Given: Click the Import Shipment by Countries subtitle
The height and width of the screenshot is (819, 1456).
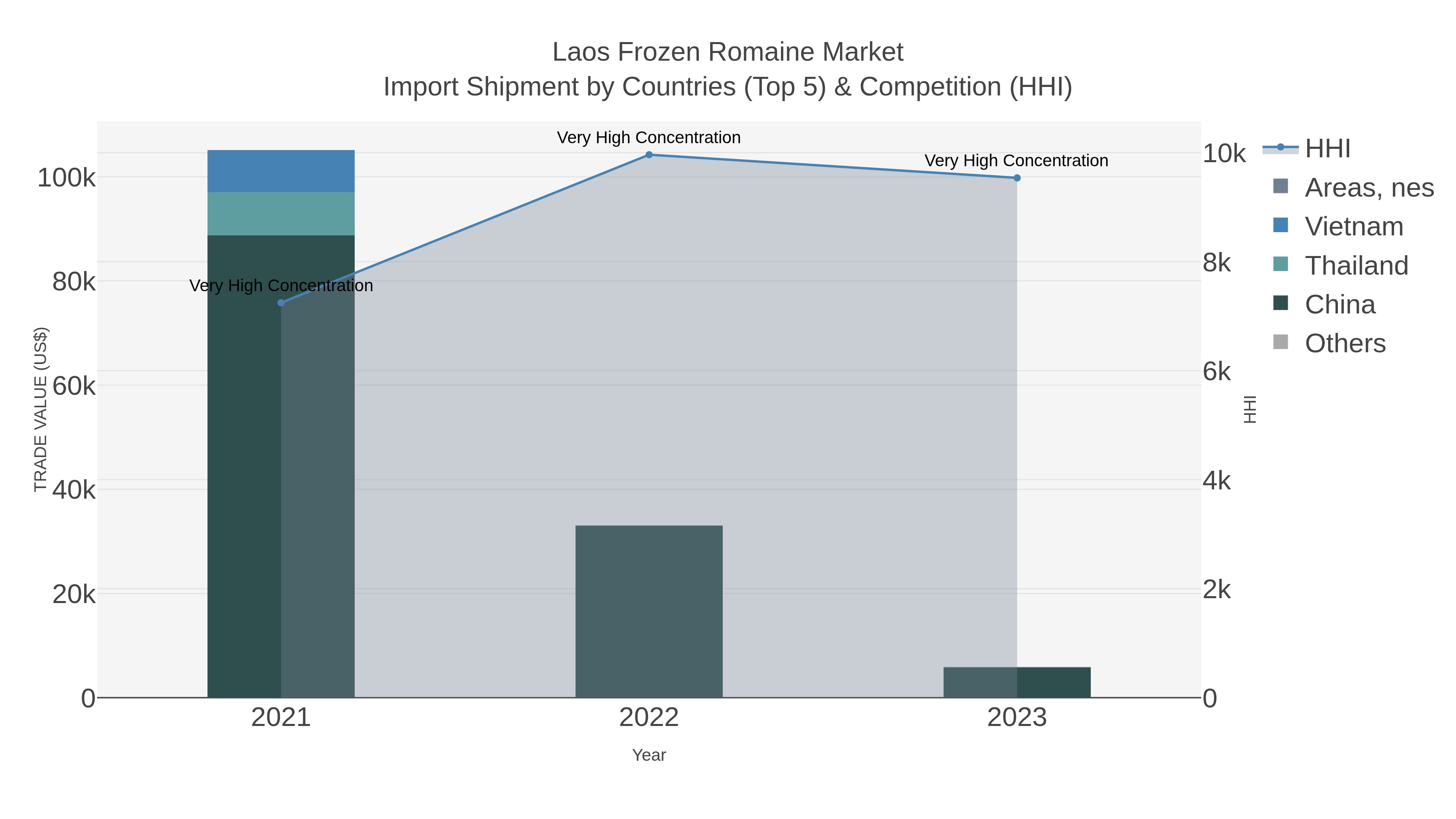Looking at the screenshot, I should pos(728,87).
